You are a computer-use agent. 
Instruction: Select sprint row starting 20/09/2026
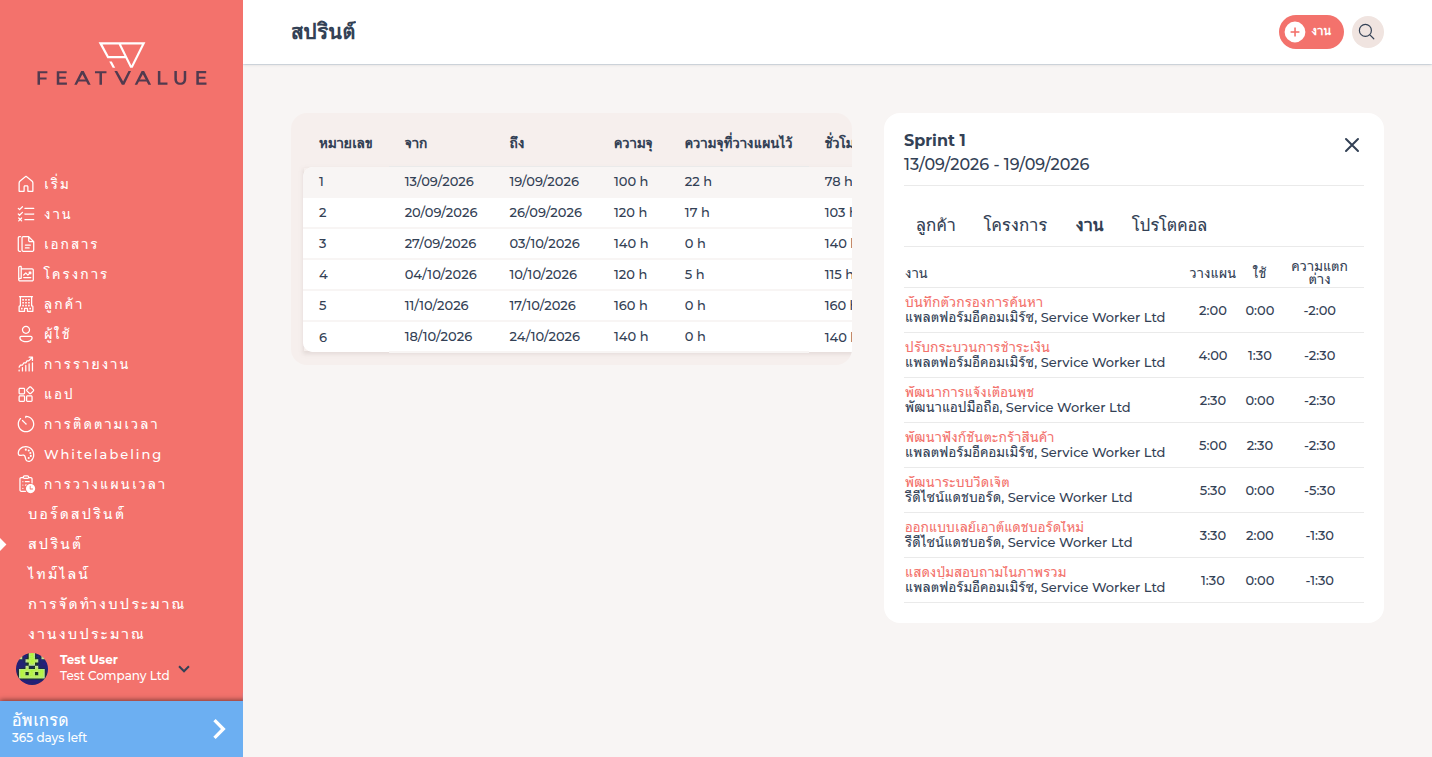577,213
